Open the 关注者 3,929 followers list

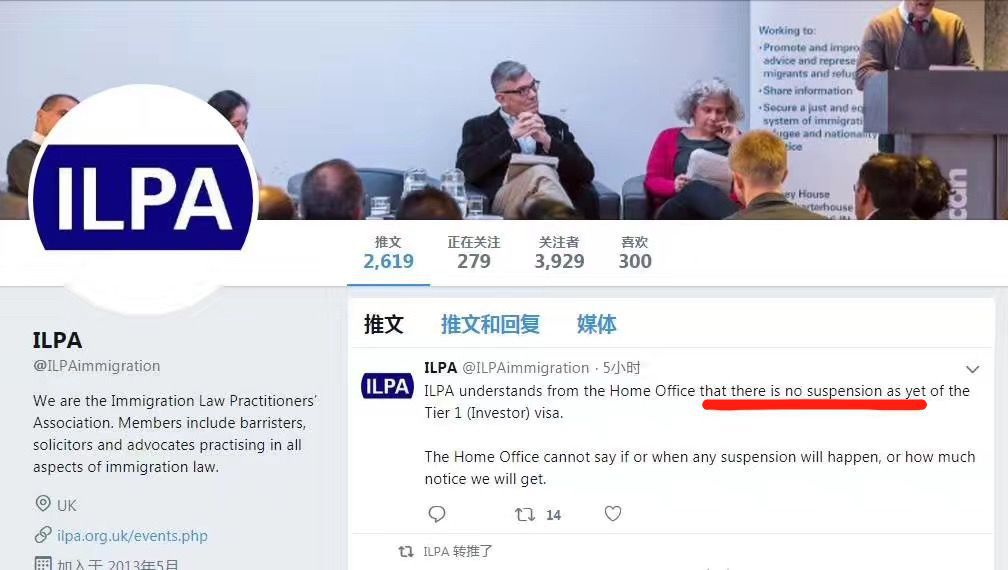[559, 253]
